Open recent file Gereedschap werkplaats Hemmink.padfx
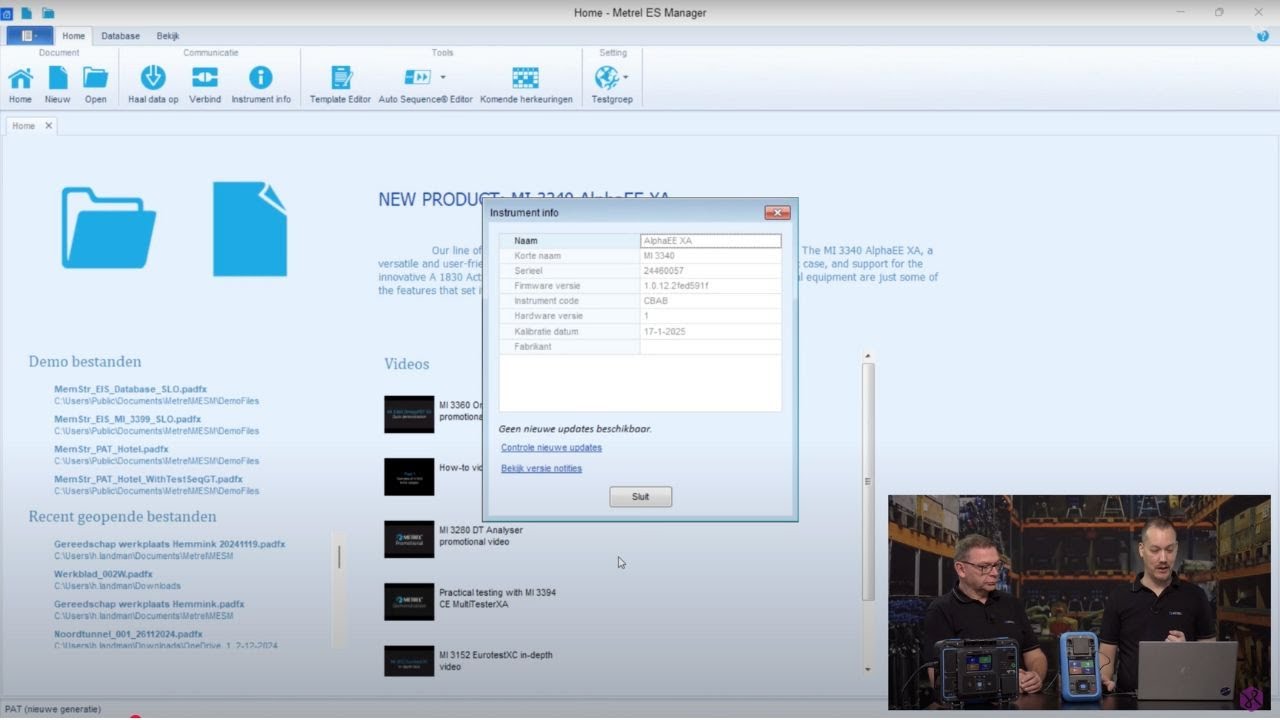Viewport: 1280px width, 720px height. [x=150, y=604]
